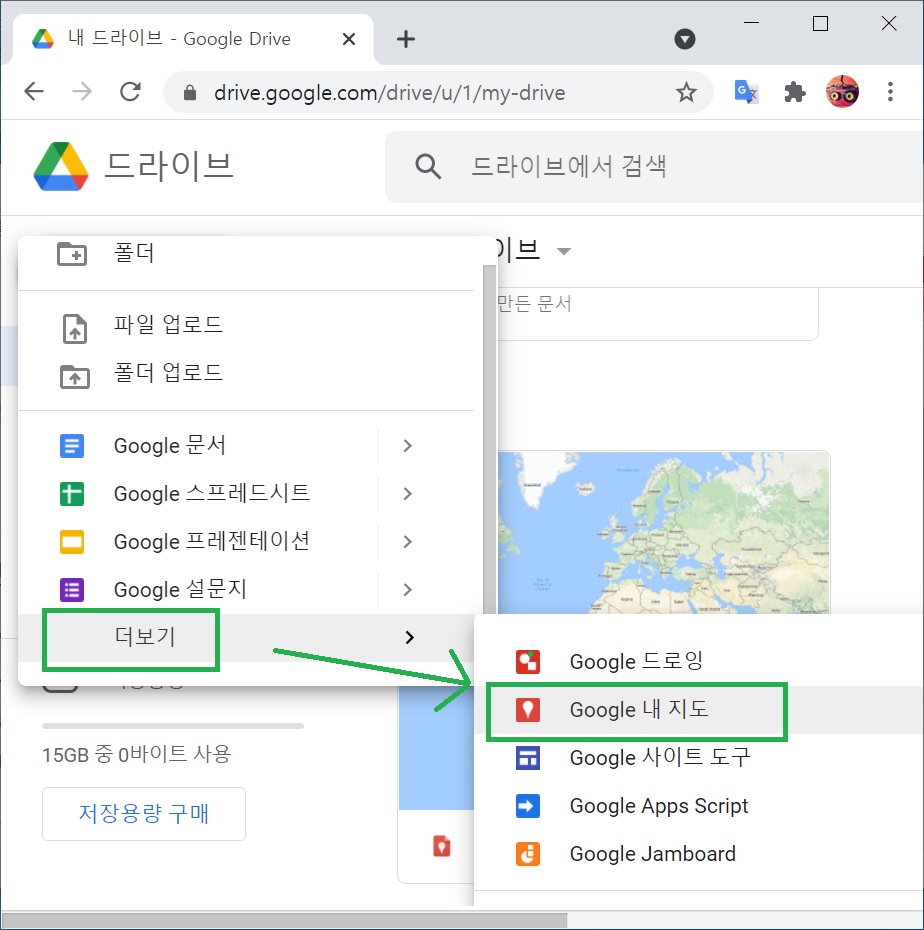The width and height of the screenshot is (924, 930).
Task: Click the search magnifier icon
Action: [428, 167]
